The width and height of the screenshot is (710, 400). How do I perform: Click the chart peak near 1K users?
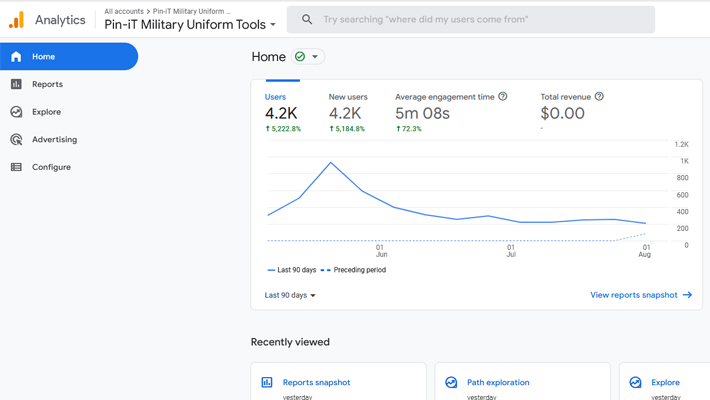click(x=331, y=163)
